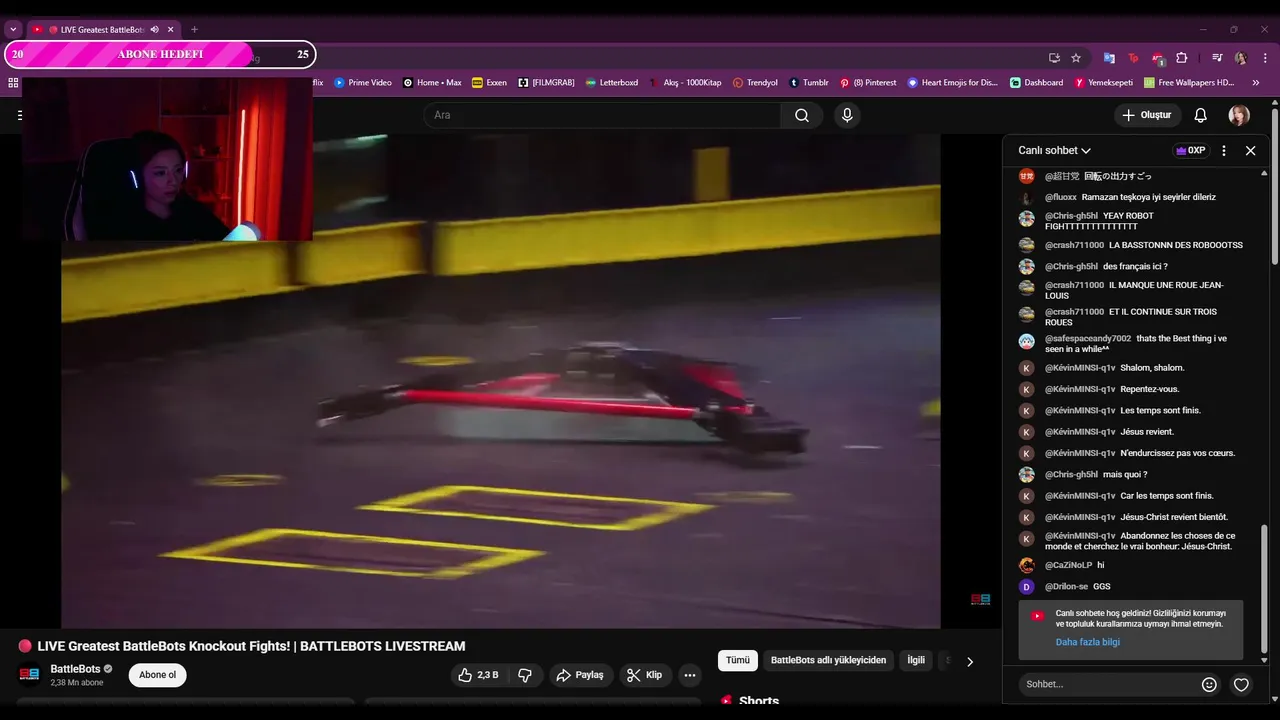Viewport: 1280px width, 720px height.
Task: Show more bookmarks with double chevron
Action: pos(1256,83)
